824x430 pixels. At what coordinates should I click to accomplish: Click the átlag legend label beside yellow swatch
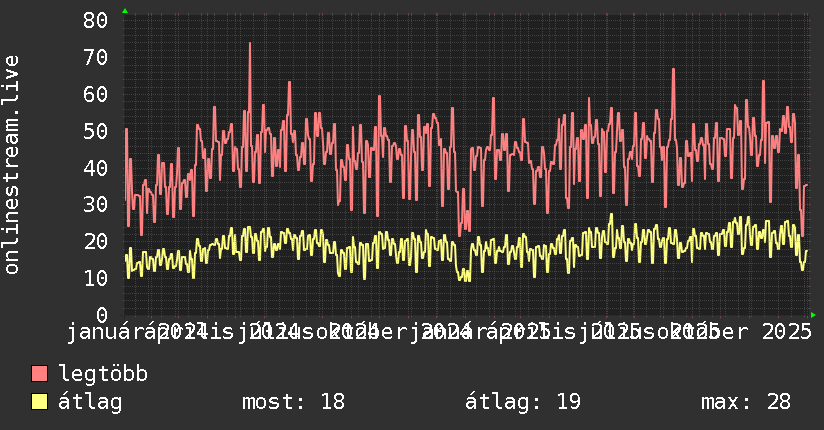(x=90, y=402)
